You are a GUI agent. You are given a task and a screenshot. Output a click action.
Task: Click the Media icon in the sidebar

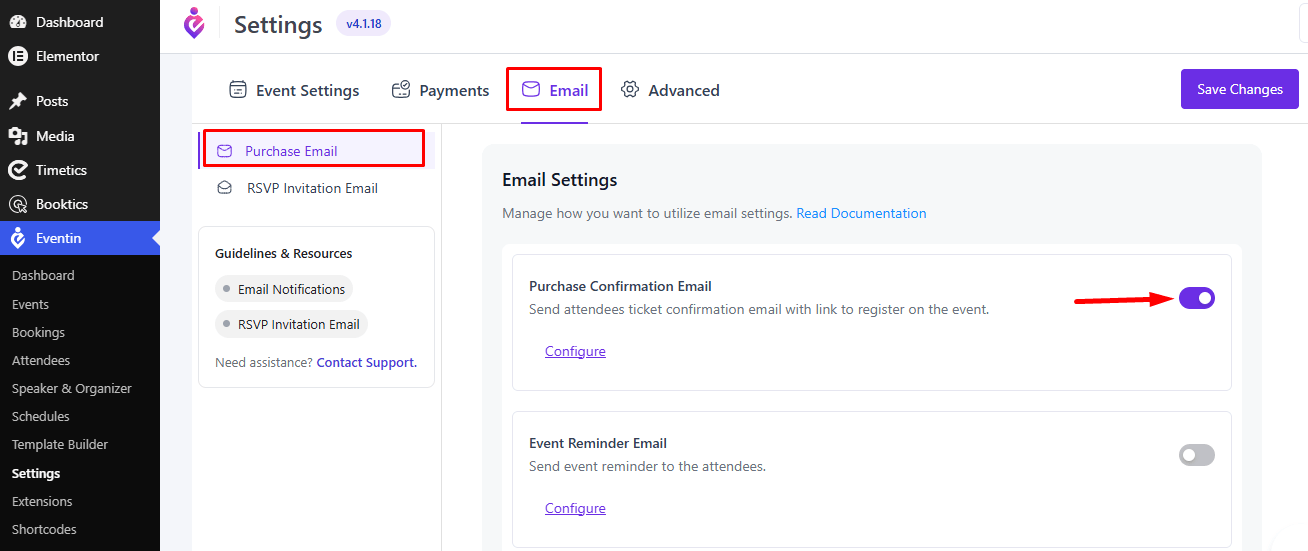click(18, 136)
